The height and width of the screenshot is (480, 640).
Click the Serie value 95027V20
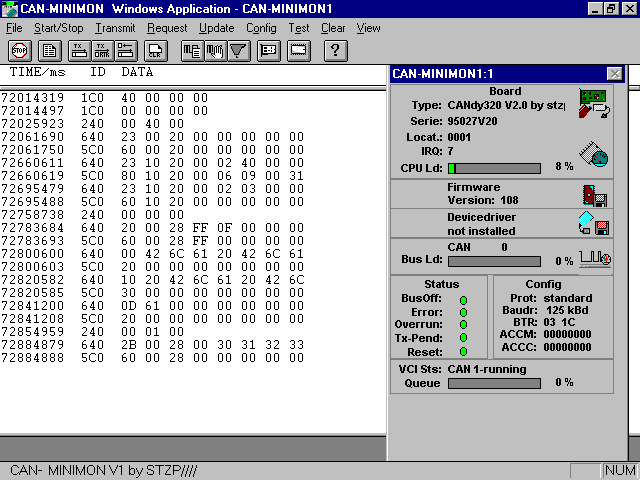coord(472,121)
